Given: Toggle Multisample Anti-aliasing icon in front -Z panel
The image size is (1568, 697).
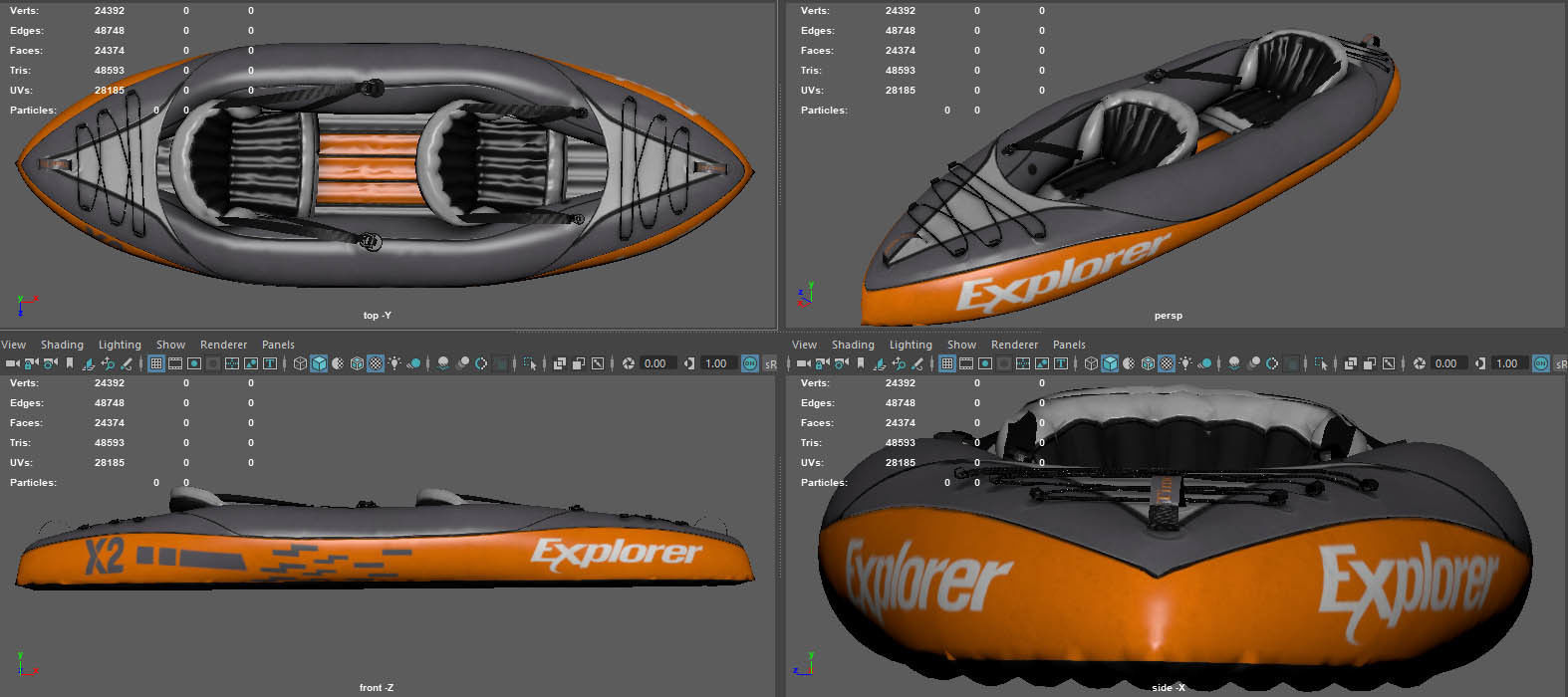Looking at the screenshot, I should 481,363.
